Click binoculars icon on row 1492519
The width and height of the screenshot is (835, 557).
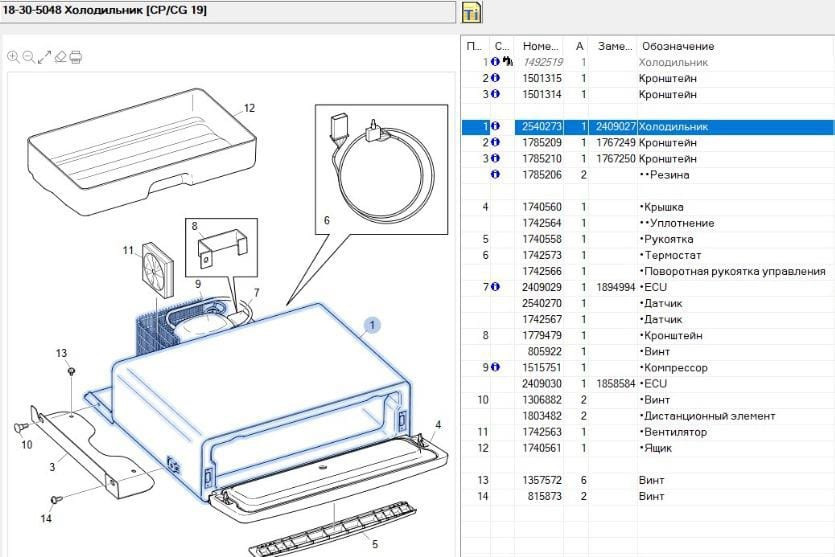pyautogui.click(x=507, y=62)
